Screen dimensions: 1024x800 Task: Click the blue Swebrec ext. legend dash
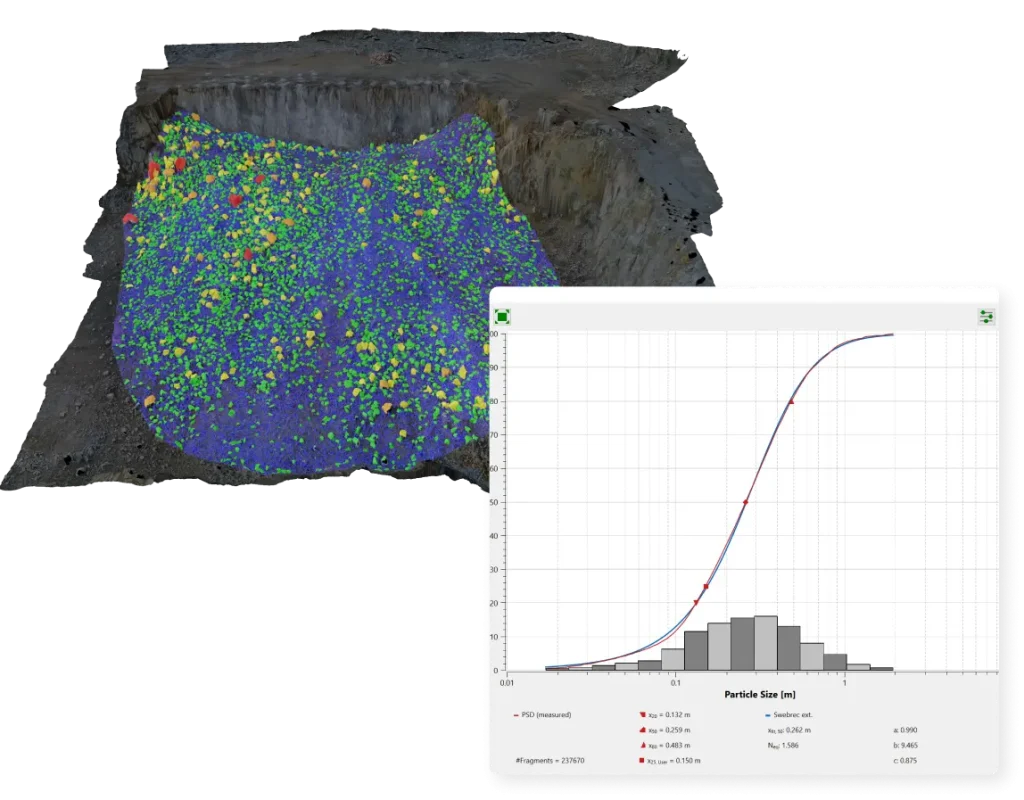pos(766,715)
